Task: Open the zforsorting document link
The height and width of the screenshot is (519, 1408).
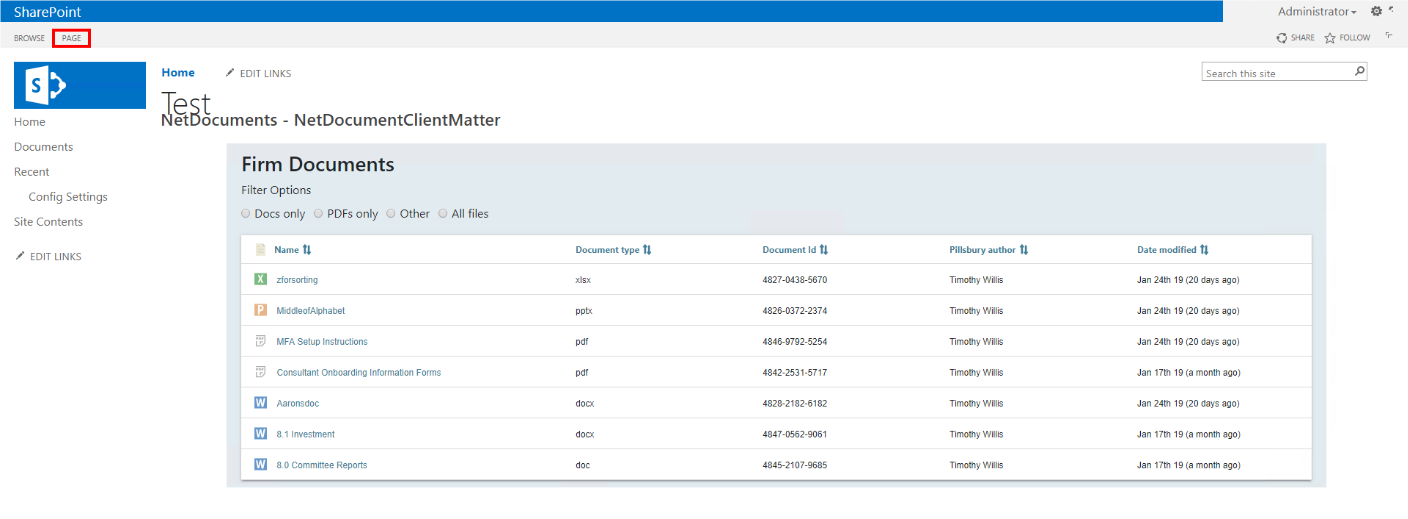Action: [x=297, y=280]
